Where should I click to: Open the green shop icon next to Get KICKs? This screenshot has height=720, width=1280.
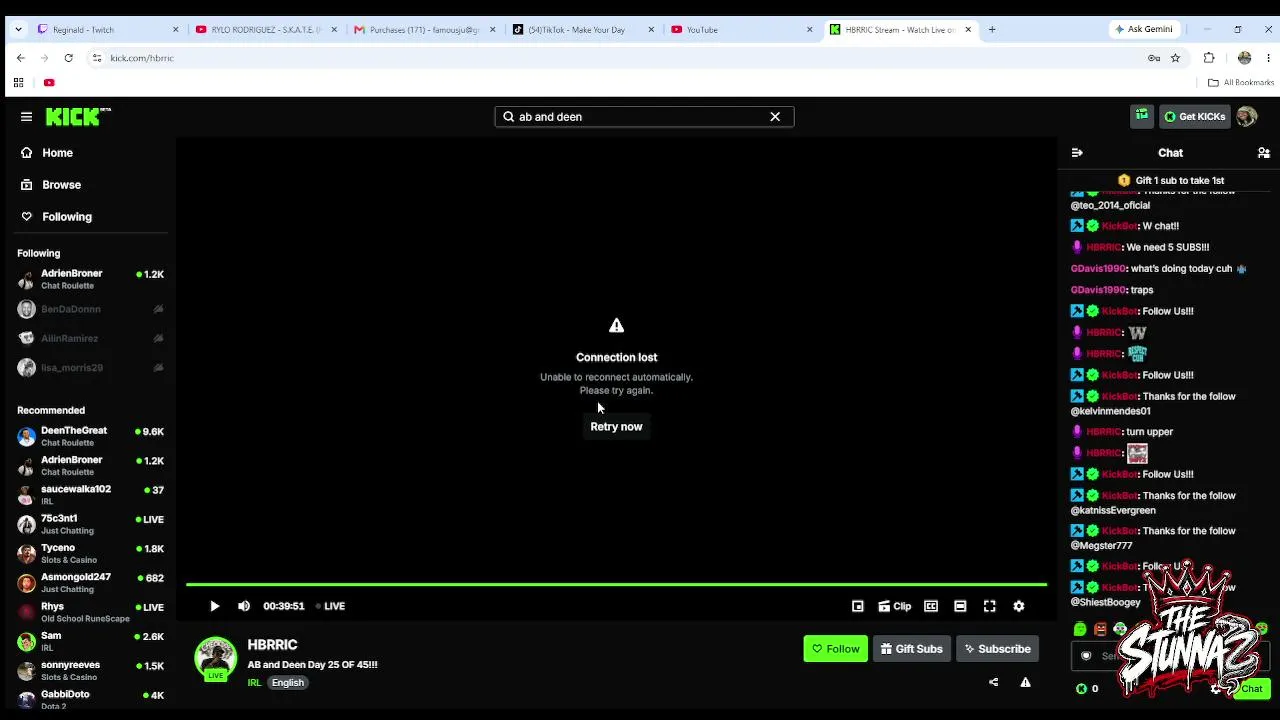click(x=1142, y=117)
